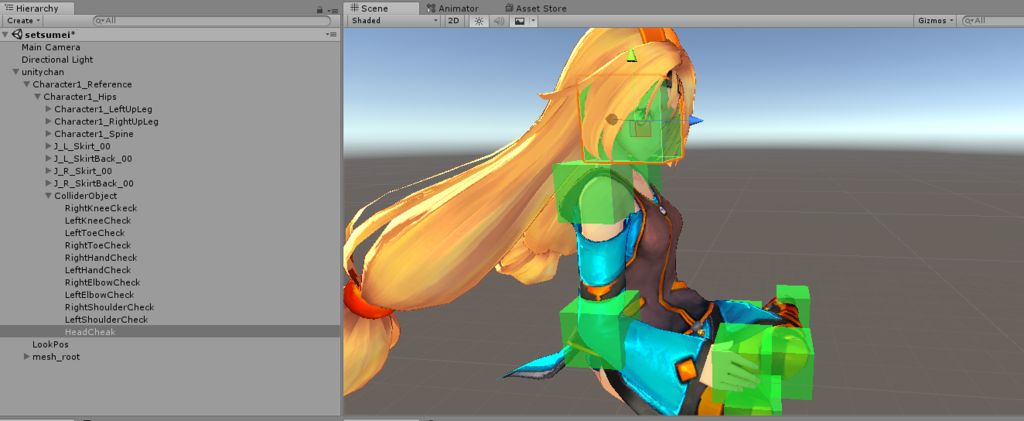This screenshot has width=1024, height=421.
Task: Click the Unity scene icon beside setsumei
Action: 18,35
